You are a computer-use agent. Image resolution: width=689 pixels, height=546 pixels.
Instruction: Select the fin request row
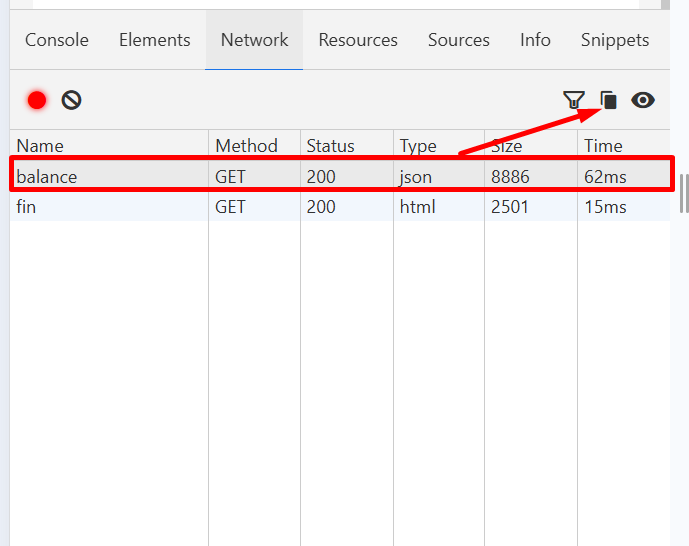26,207
